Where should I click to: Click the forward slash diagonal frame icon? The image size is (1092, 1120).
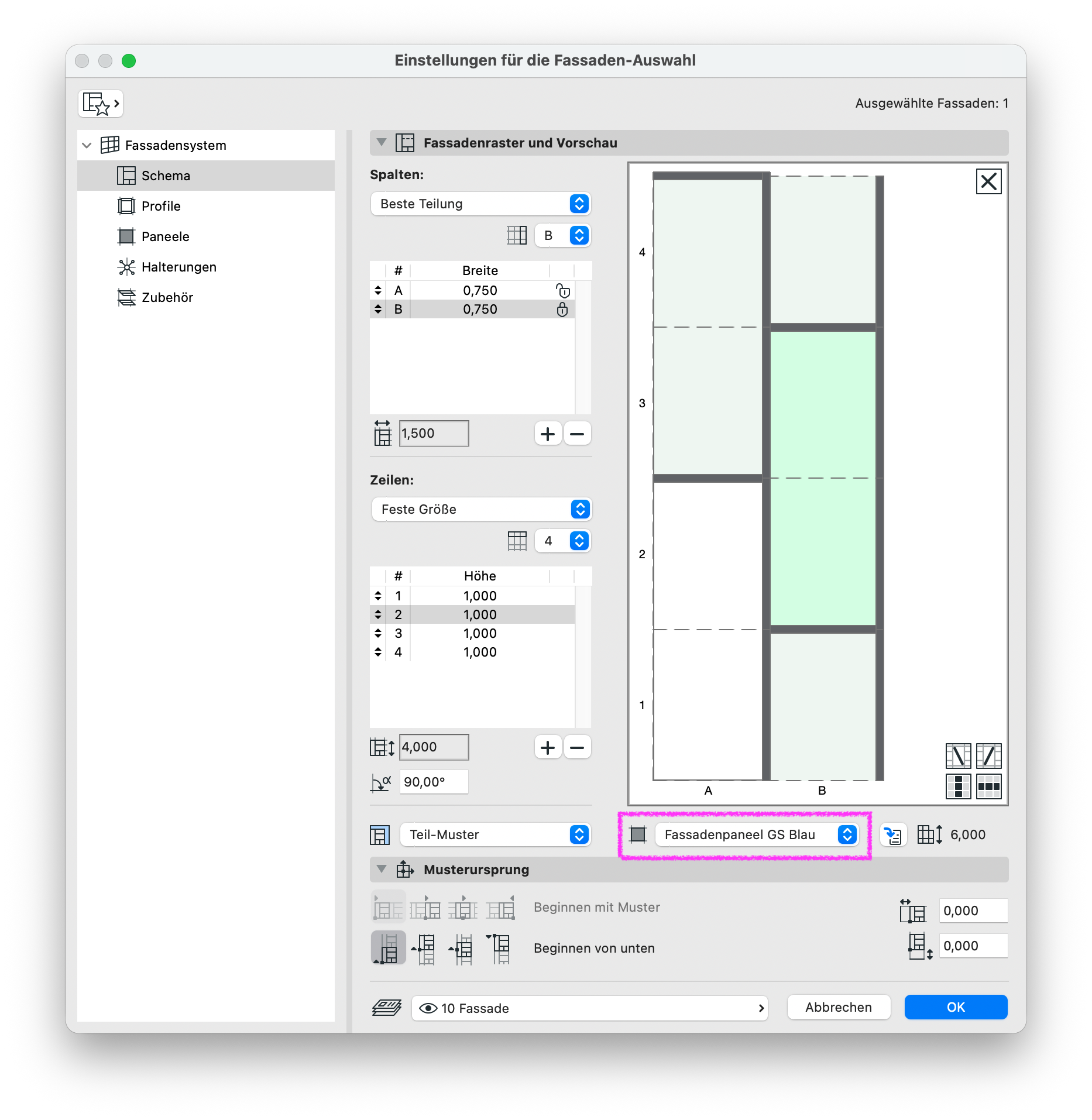click(989, 756)
